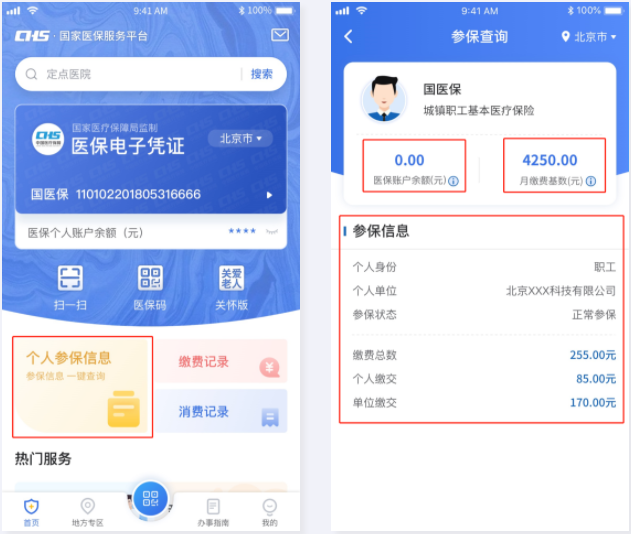Tap info icon beside 月缴费基数(元)

tap(591, 181)
